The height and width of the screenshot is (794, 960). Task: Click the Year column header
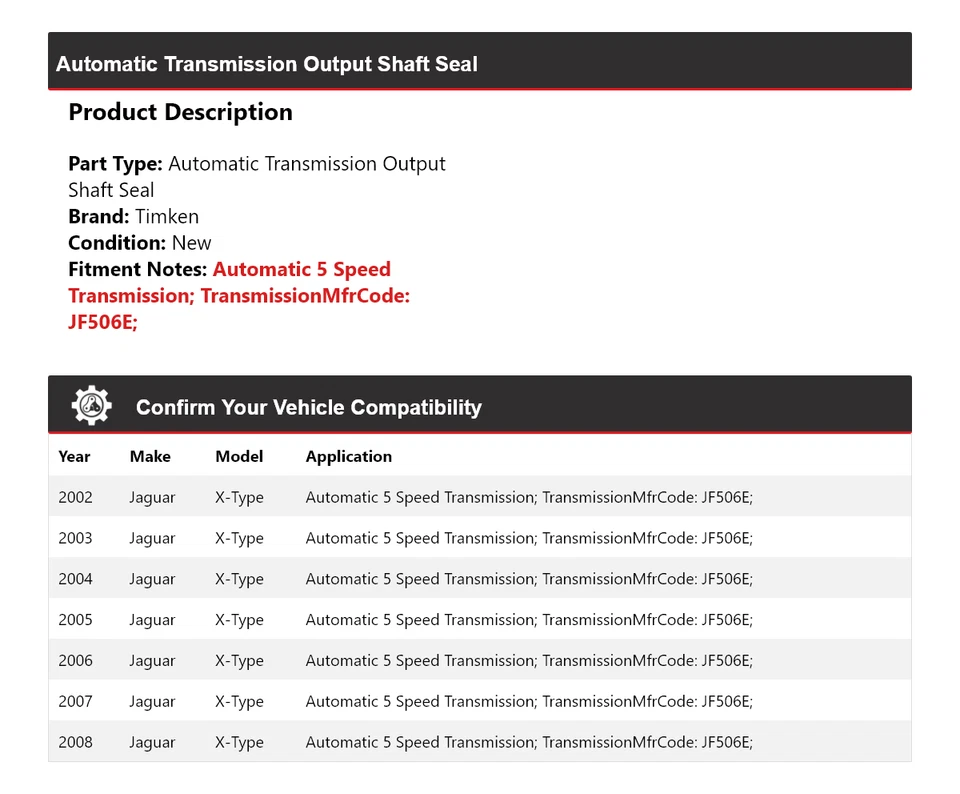pyautogui.click(x=74, y=456)
